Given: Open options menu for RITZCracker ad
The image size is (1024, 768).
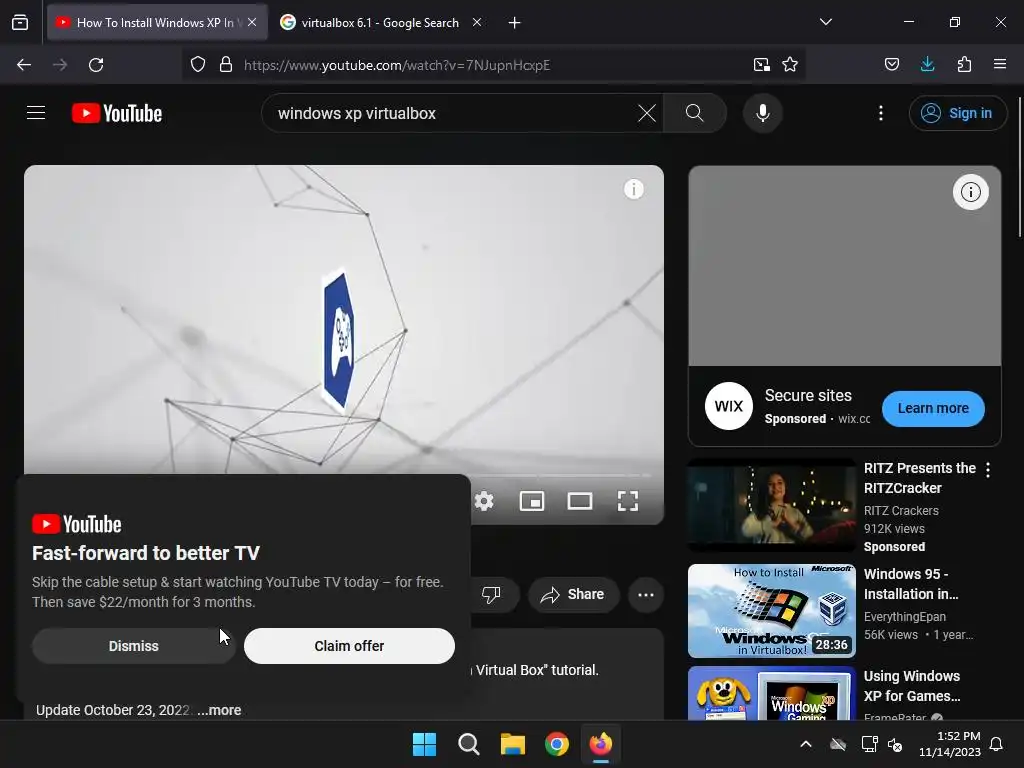Looking at the screenshot, I should point(988,470).
